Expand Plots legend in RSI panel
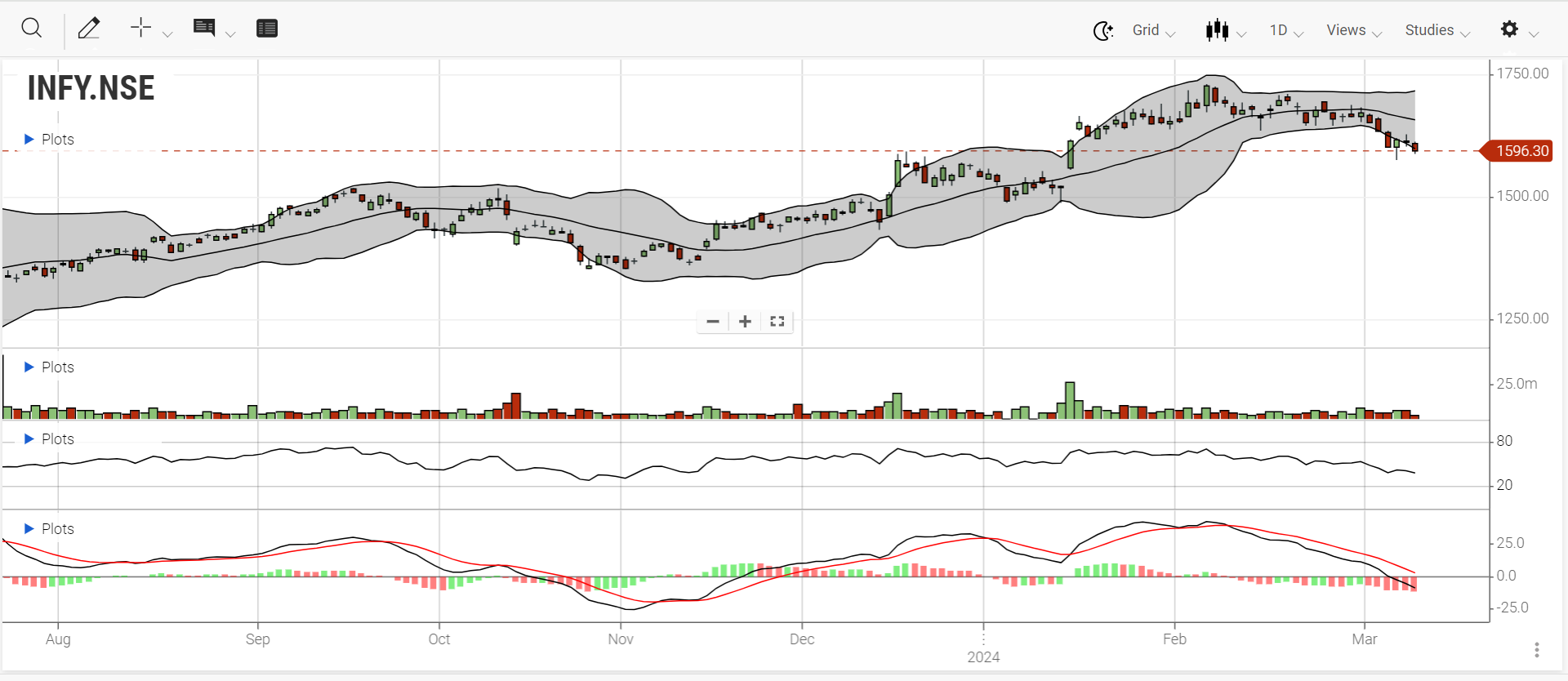1568x681 pixels. [50, 439]
